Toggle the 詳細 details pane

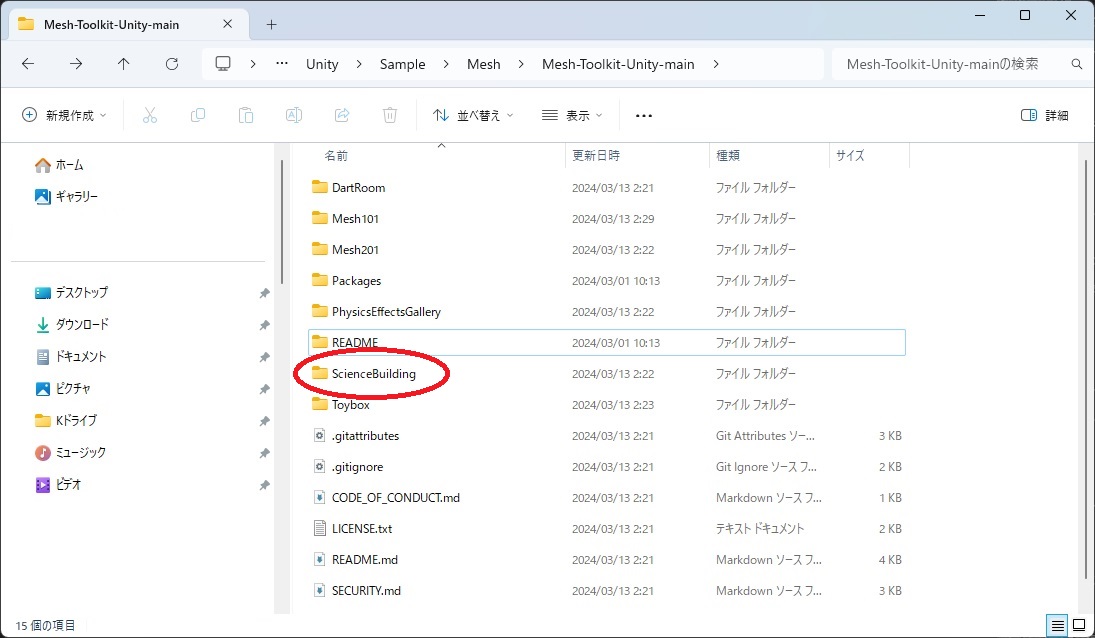[x=1045, y=115]
